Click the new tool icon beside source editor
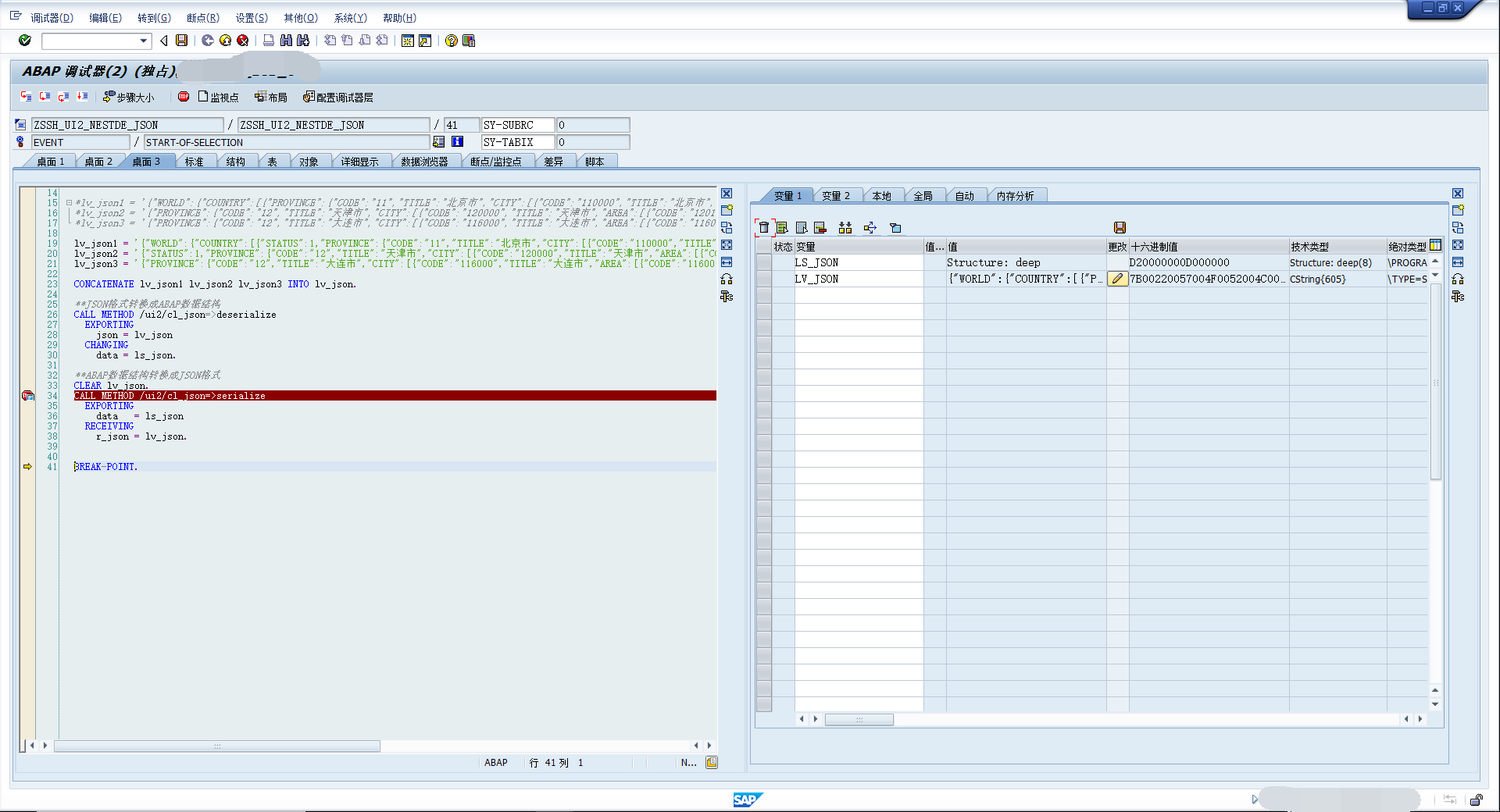1500x812 pixels. point(727,211)
